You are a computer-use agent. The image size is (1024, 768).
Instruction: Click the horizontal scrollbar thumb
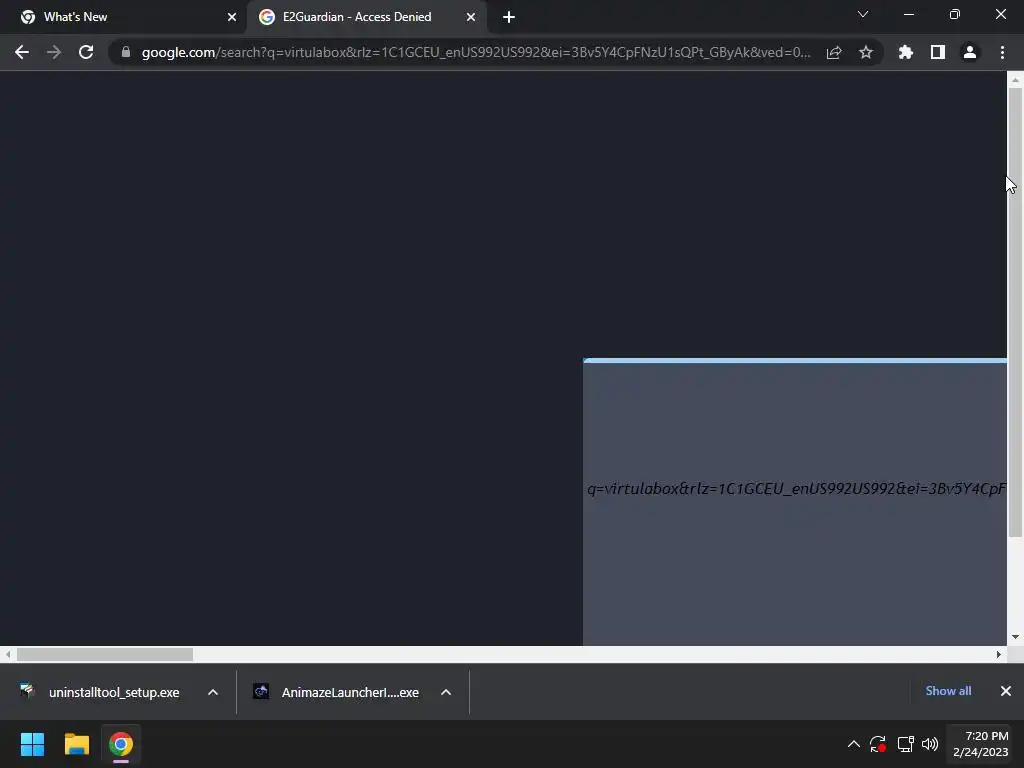[x=104, y=654]
